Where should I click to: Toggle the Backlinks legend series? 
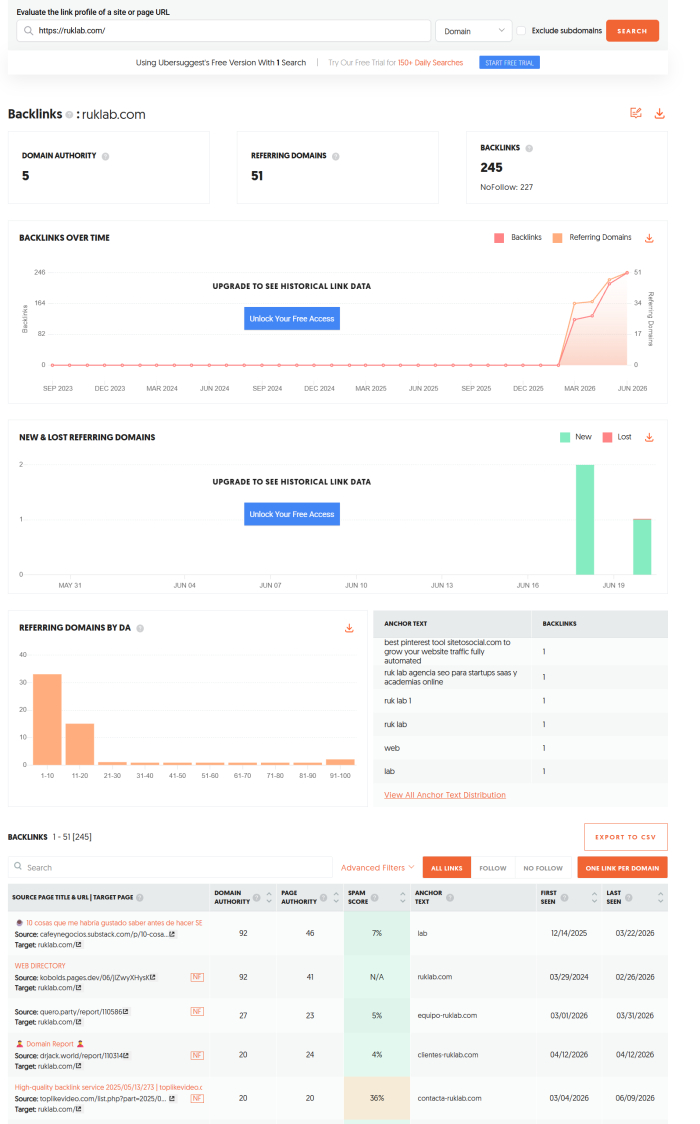[x=517, y=237]
